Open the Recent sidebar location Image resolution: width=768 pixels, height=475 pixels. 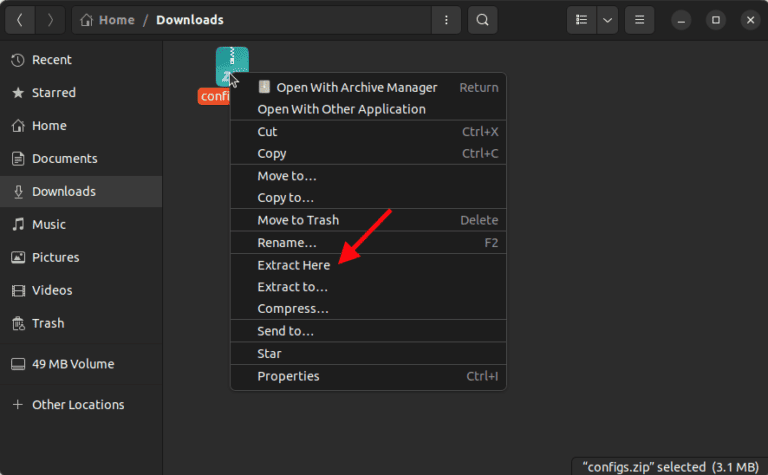click(51, 60)
